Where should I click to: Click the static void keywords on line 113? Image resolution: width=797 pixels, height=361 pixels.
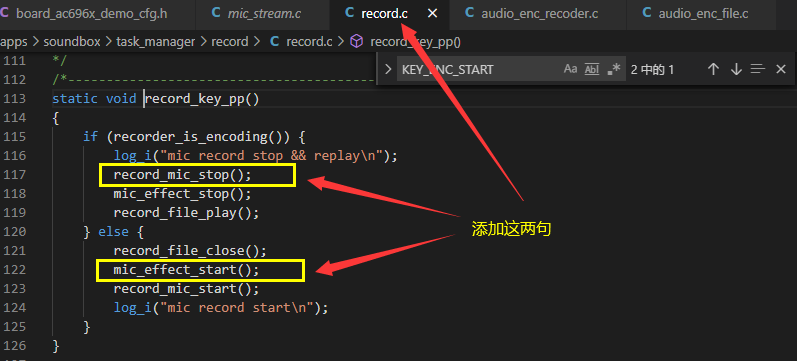click(94, 99)
